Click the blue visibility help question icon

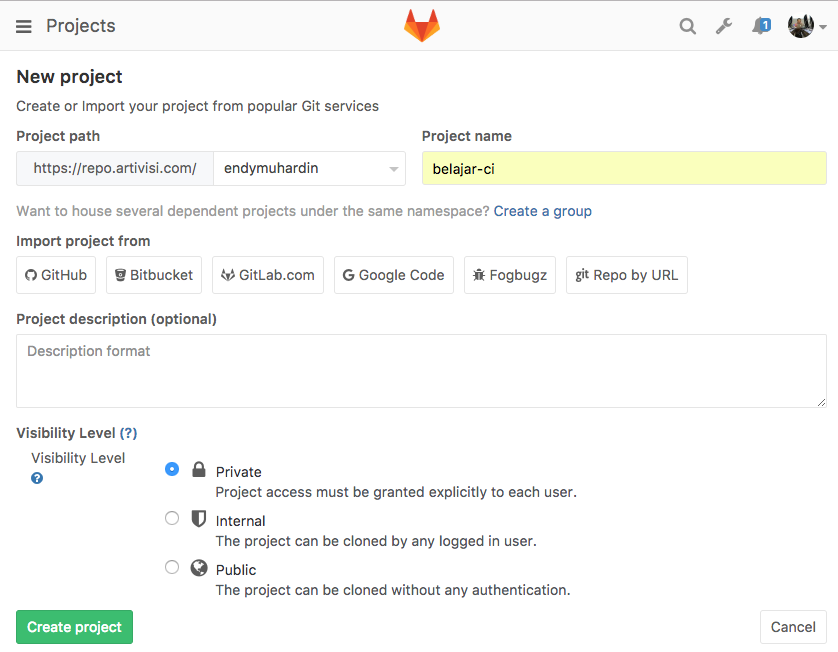point(37,478)
